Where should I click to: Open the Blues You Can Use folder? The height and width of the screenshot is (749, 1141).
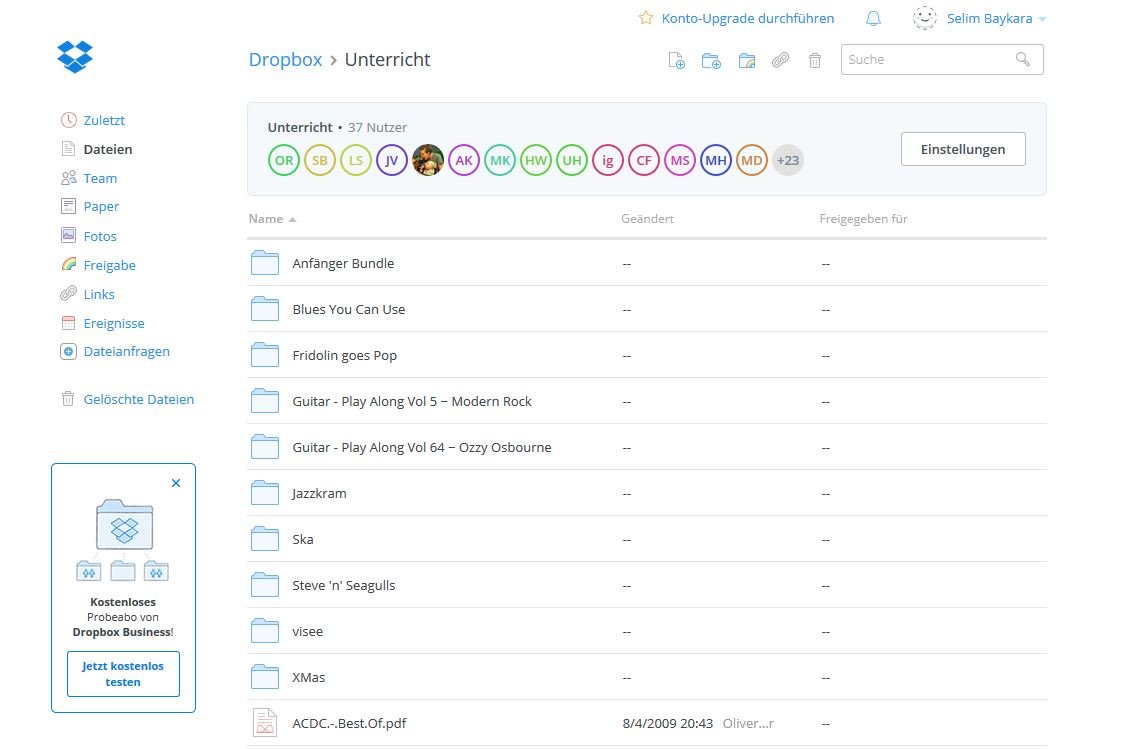pyautogui.click(x=349, y=309)
